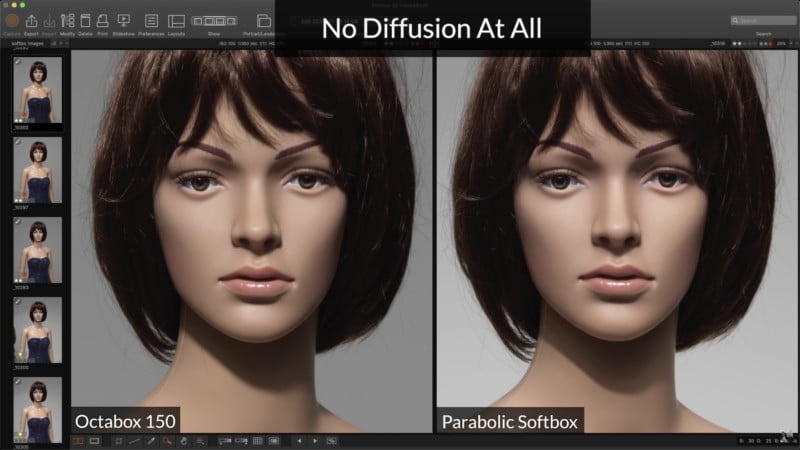The width and height of the screenshot is (800, 450).
Task: Select the highlighted orange tool in bottom toolbar
Action: pyautogui.click(x=167, y=440)
